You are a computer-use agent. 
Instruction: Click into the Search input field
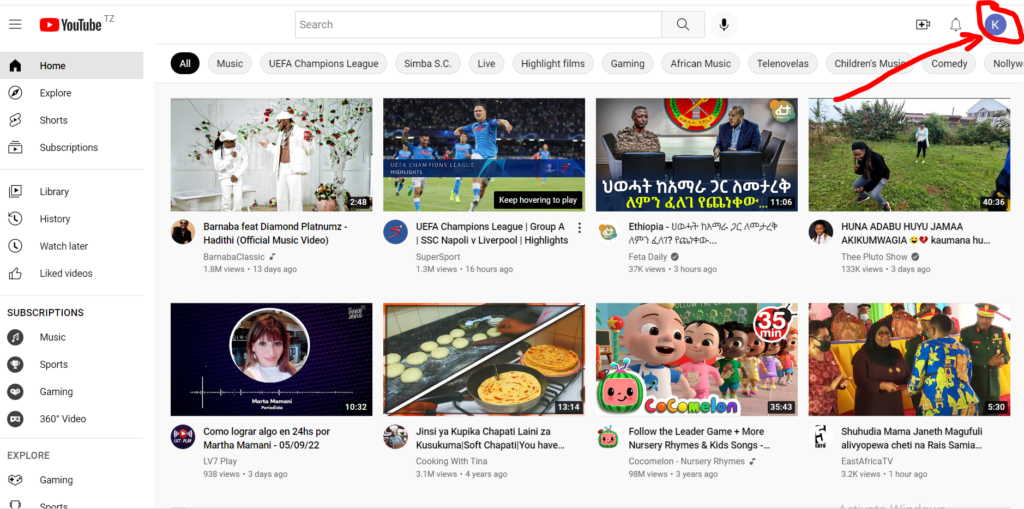(x=479, y=25)
